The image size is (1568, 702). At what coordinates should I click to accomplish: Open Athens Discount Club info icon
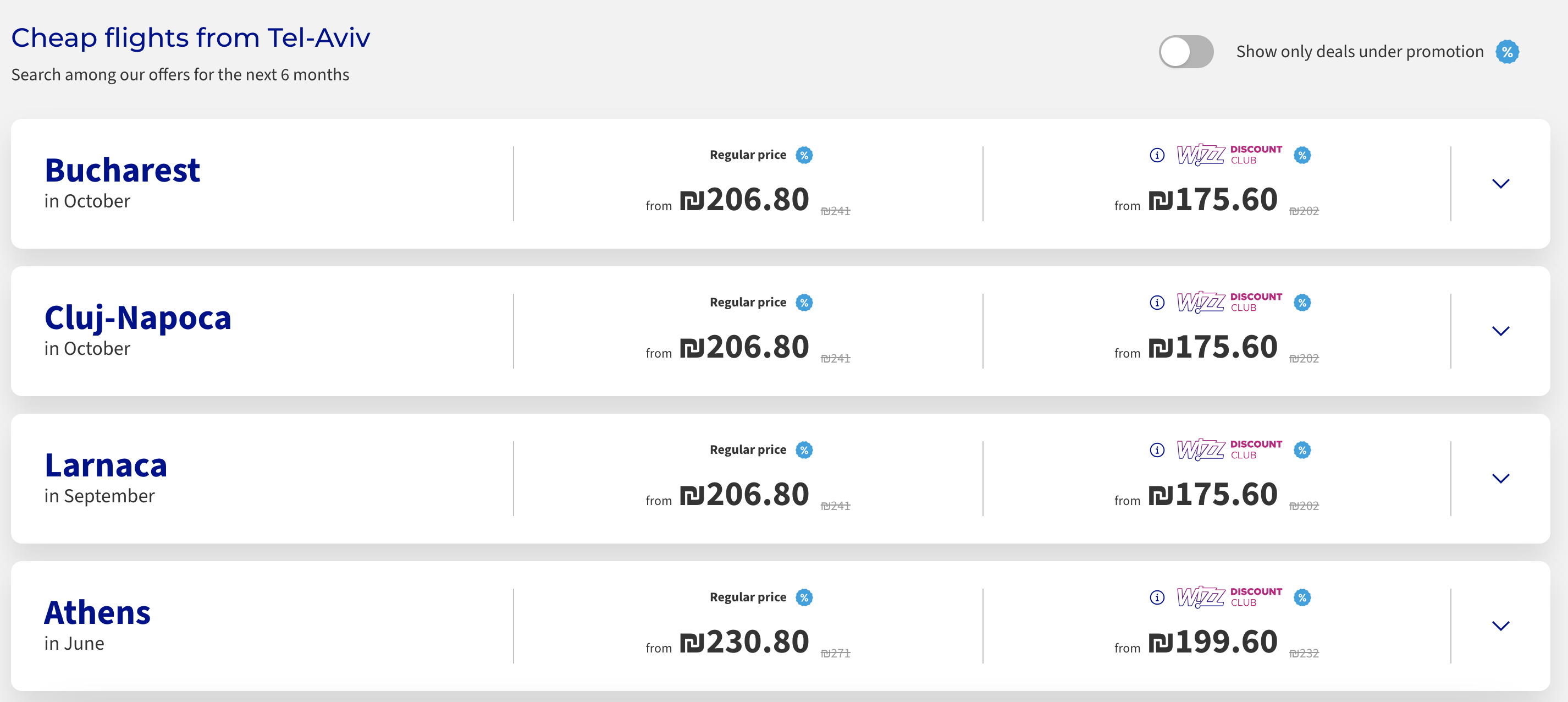(x=1157, y=597)
